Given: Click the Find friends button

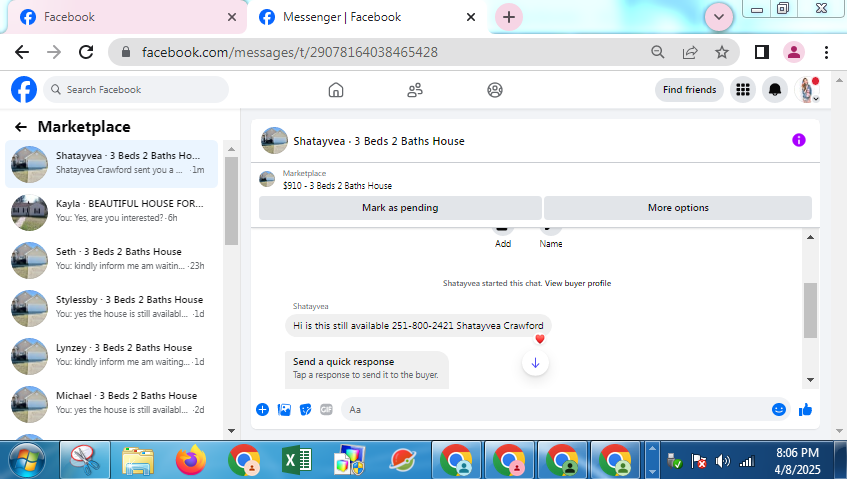Looking at the screenshot, I should pos(689,90).
